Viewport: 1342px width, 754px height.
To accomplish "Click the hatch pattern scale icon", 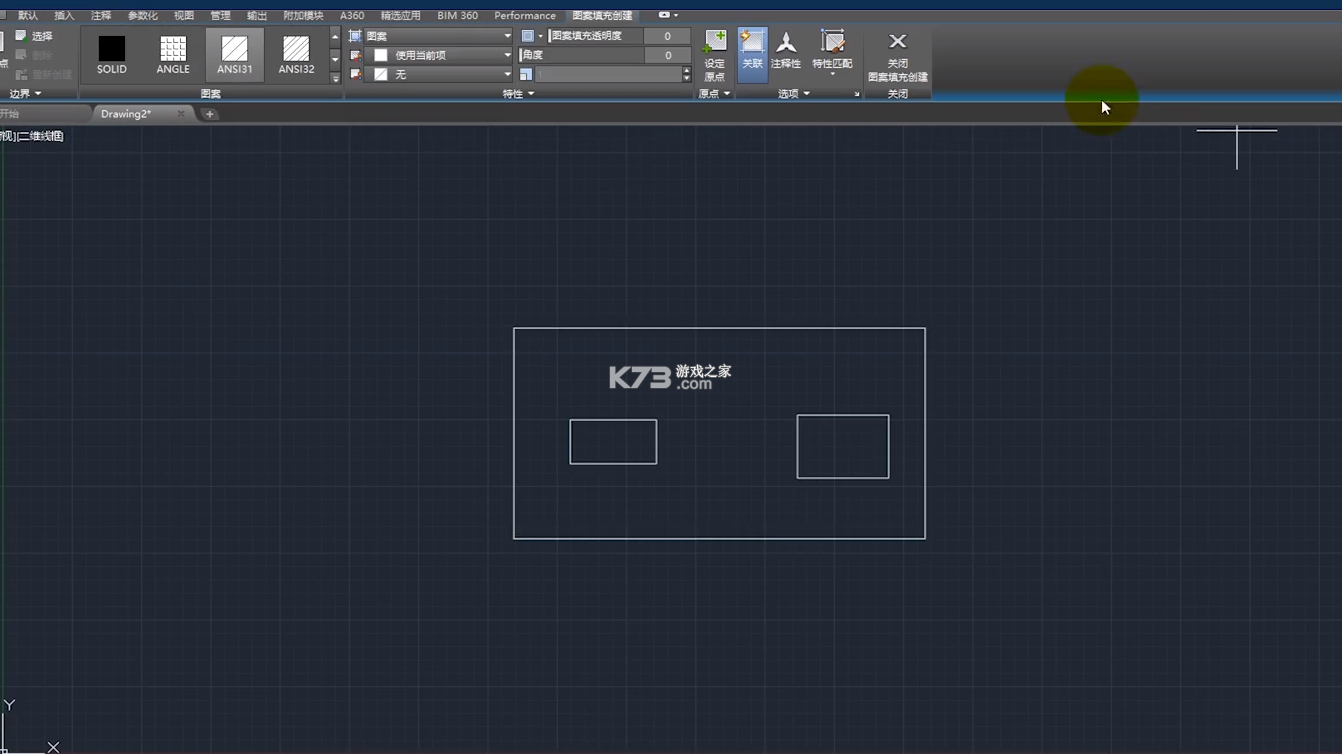I will click(x=526, y=74).
